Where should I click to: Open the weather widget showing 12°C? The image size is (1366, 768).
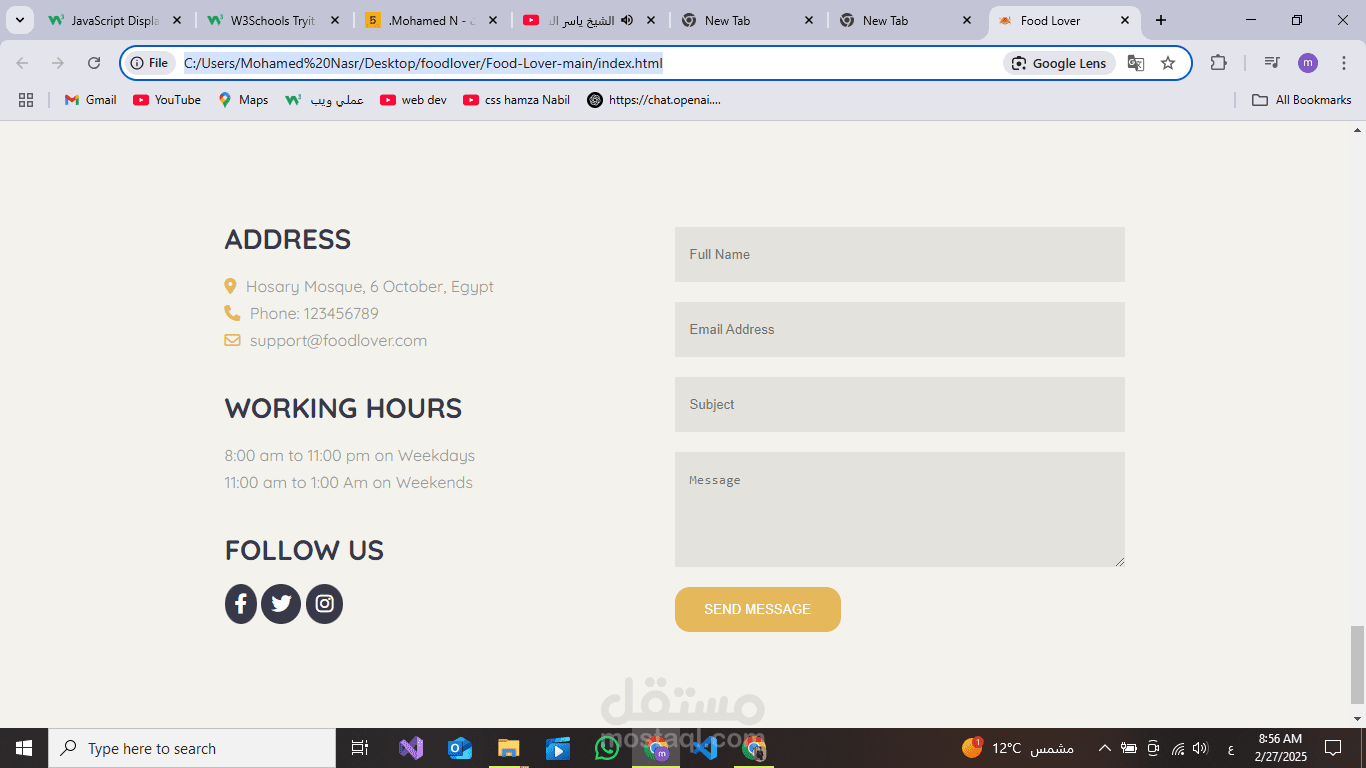1018,748
